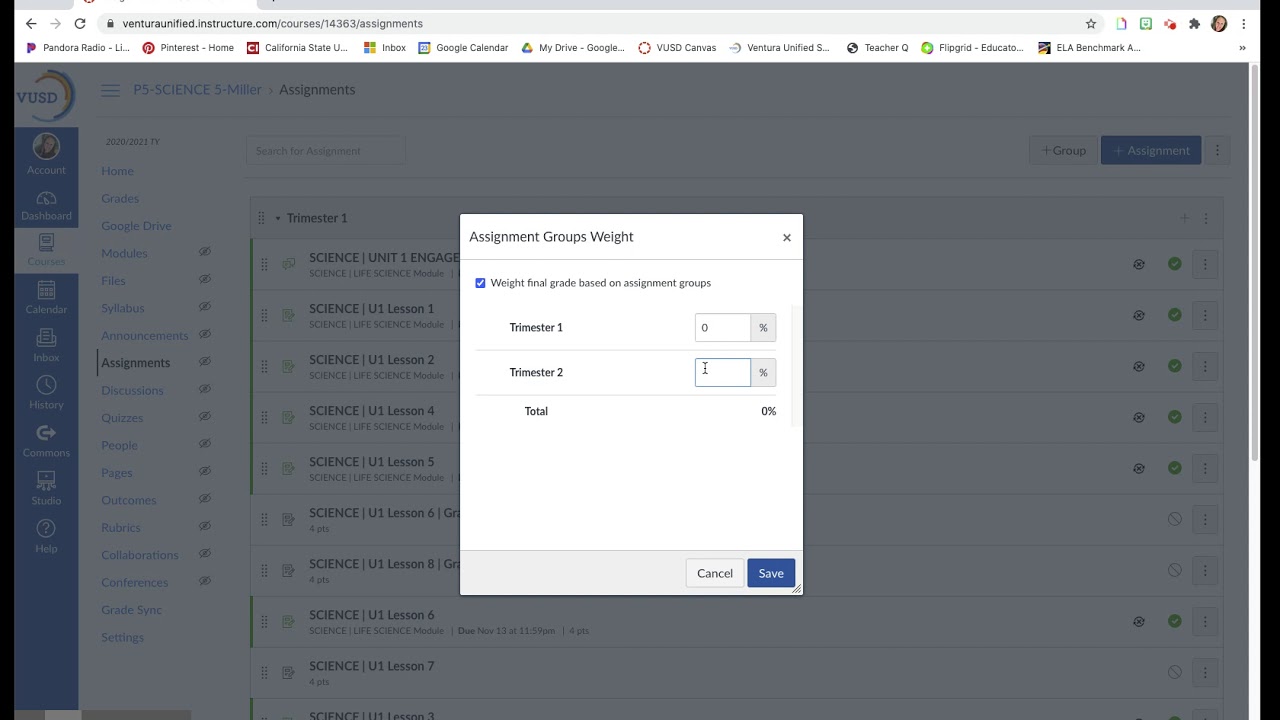This screenshot has height=720, width=1280.
Task: Toggle Modules navigation visibility eye icon
Action: 205,253
